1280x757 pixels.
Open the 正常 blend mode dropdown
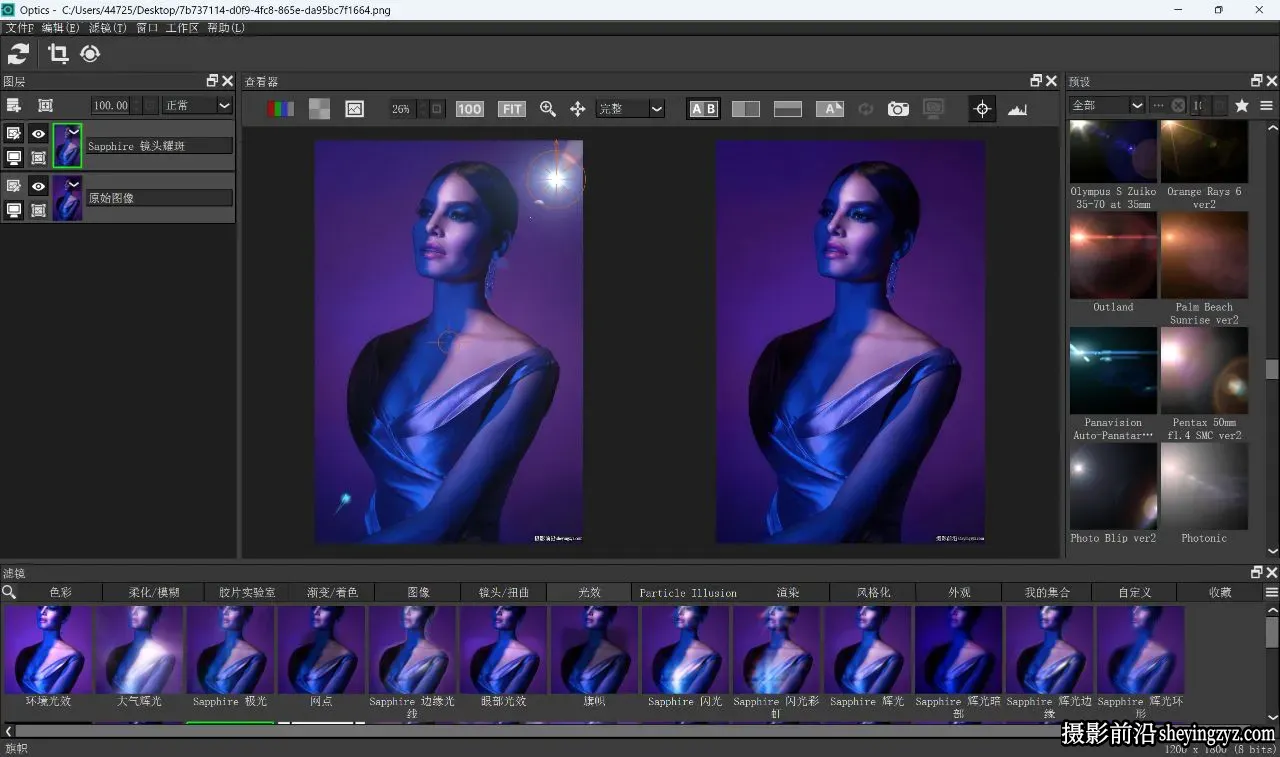(x=197, y=105)
